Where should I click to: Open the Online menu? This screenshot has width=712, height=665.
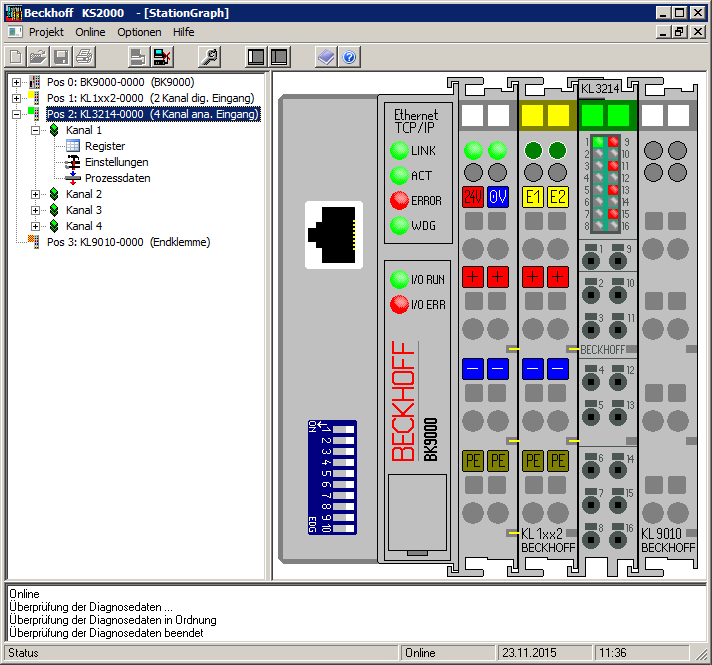(90, 32)
